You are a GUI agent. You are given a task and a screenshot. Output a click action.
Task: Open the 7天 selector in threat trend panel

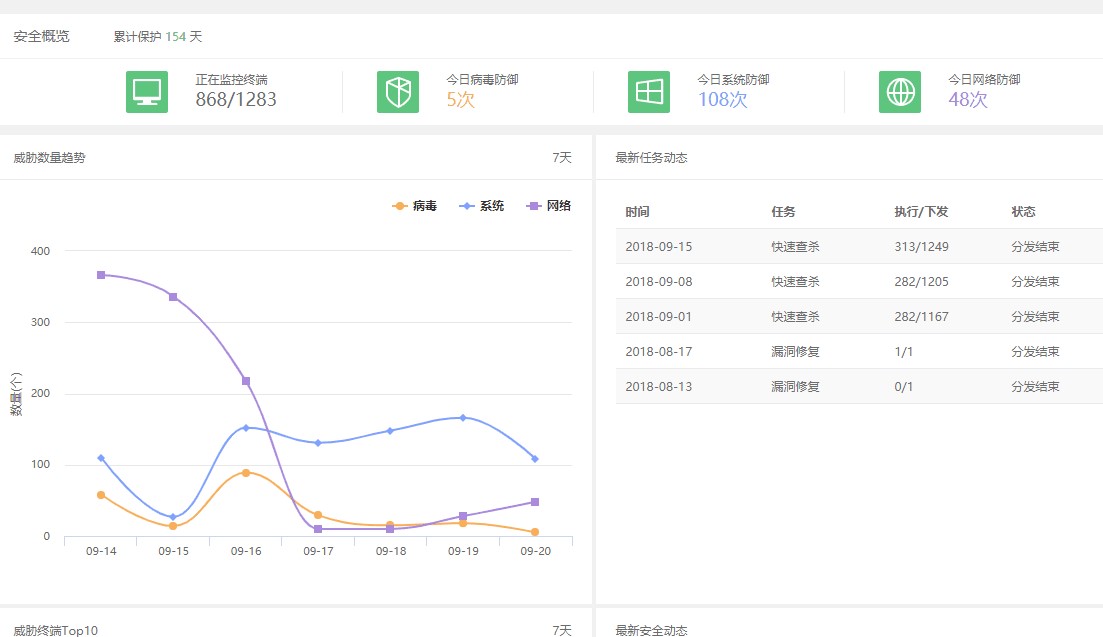(x=562, y=157)
